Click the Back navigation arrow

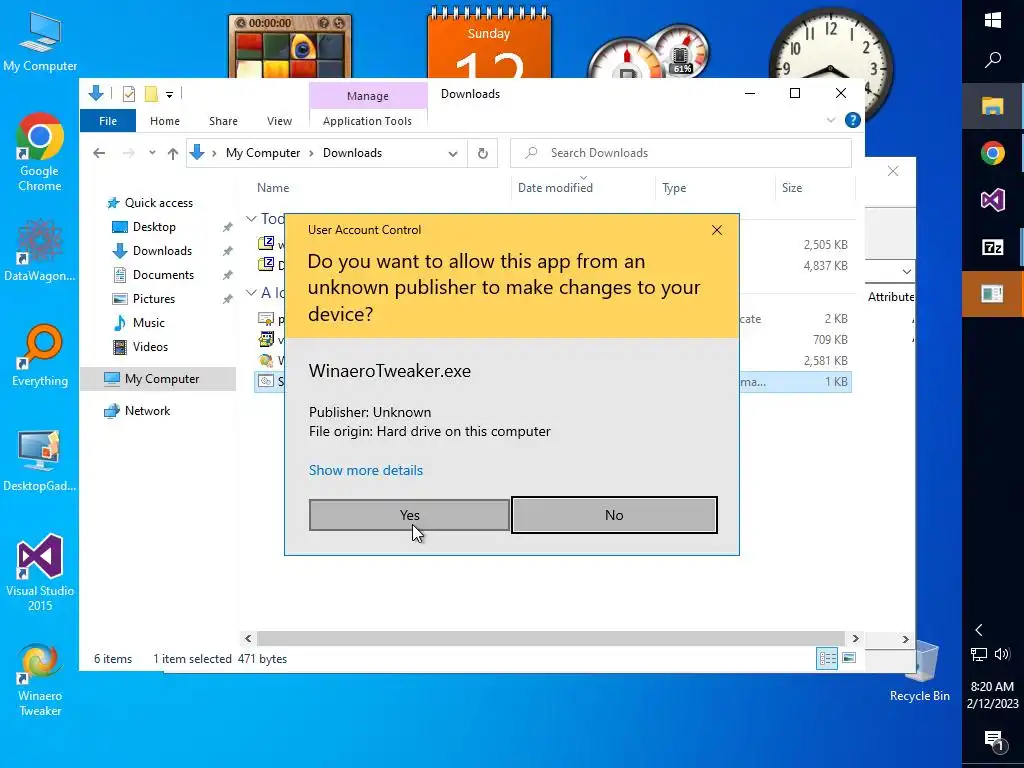click(99, 153)
